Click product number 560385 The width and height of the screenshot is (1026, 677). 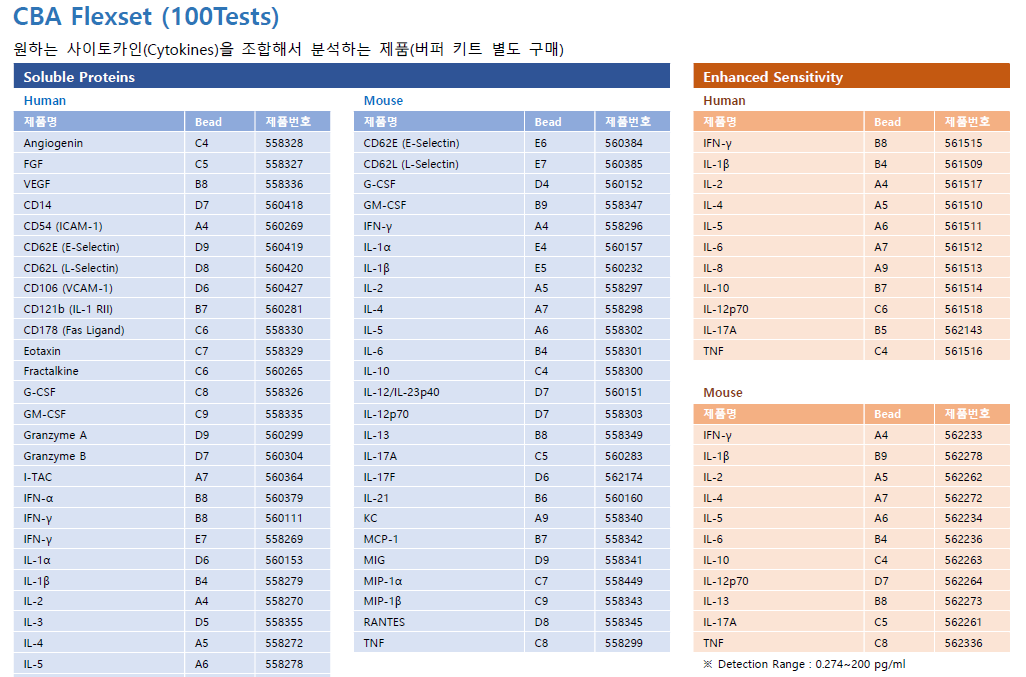coord(624,164)
